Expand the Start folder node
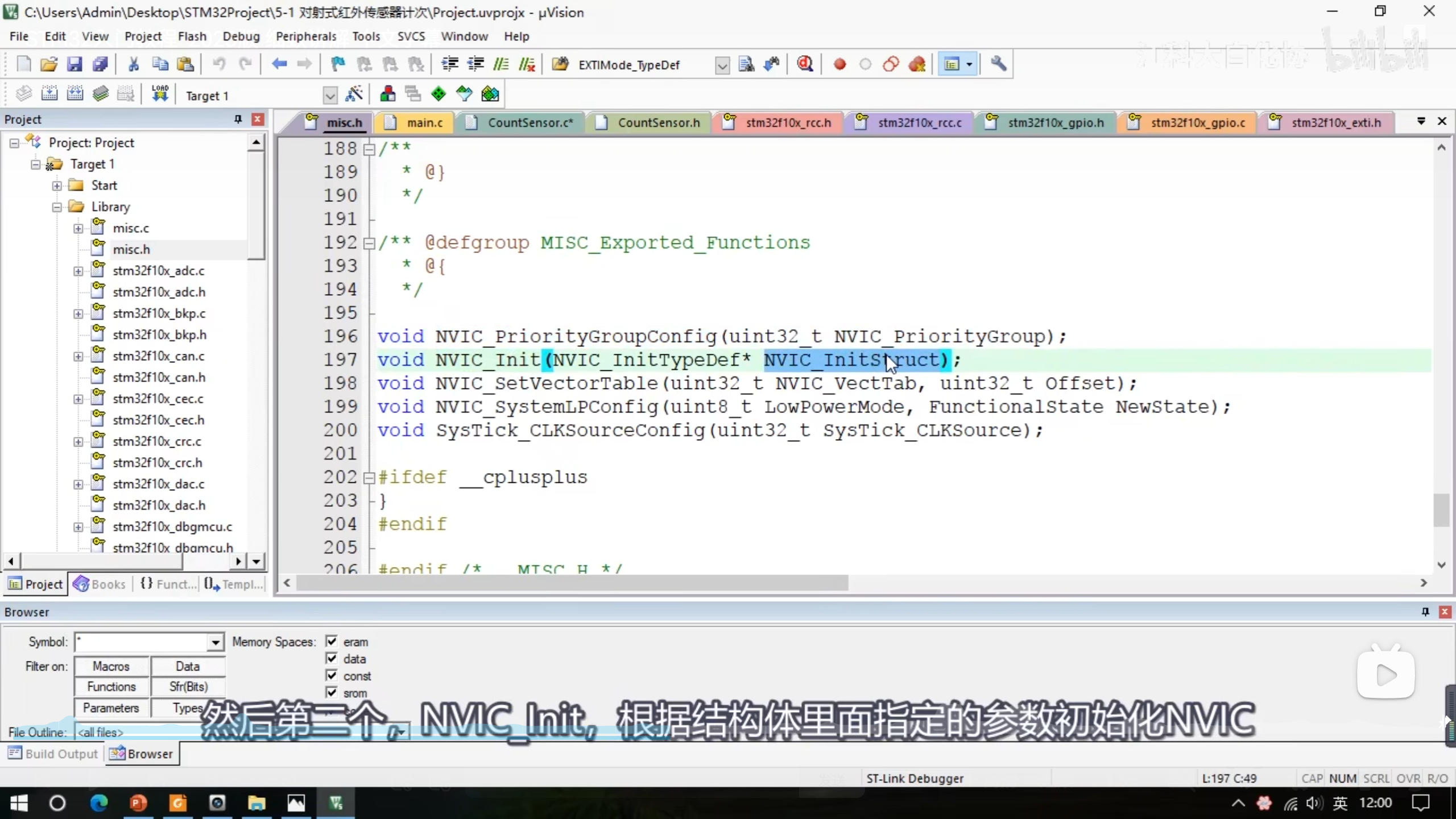 click(x=57, y=186)
